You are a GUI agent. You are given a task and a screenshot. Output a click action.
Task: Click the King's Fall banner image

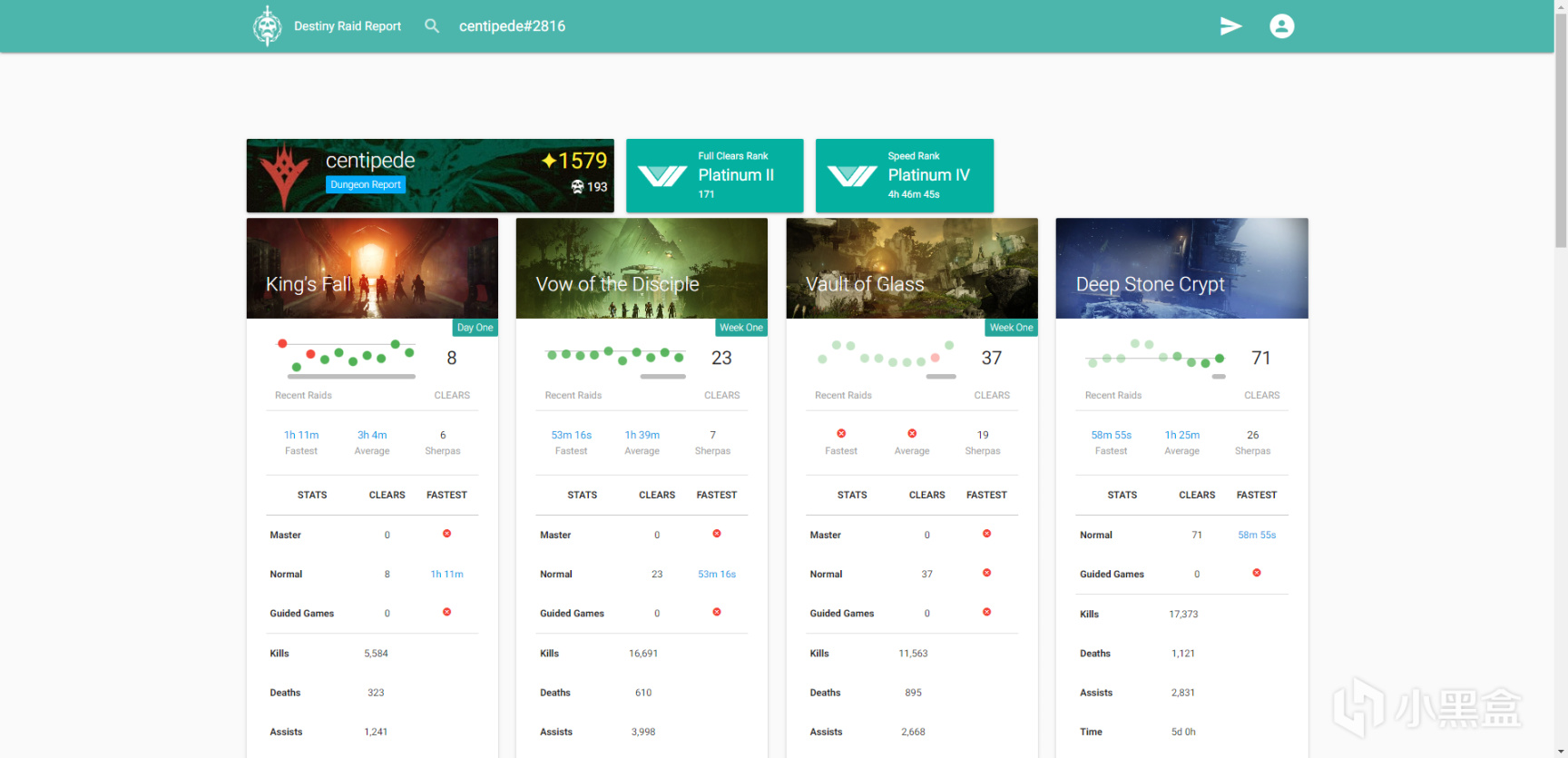click(372, 268)
